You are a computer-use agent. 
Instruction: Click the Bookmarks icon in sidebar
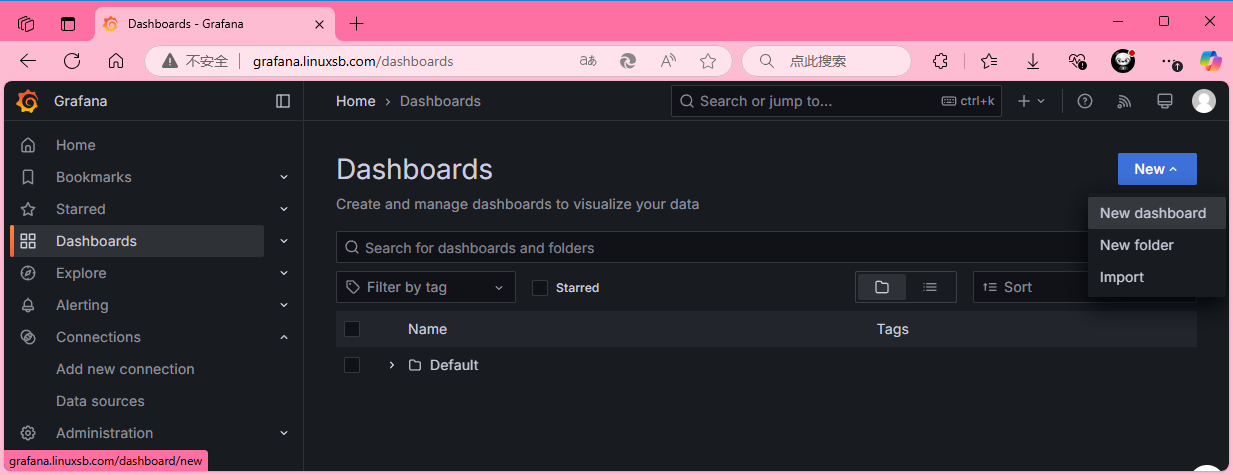tap(28, 177)
